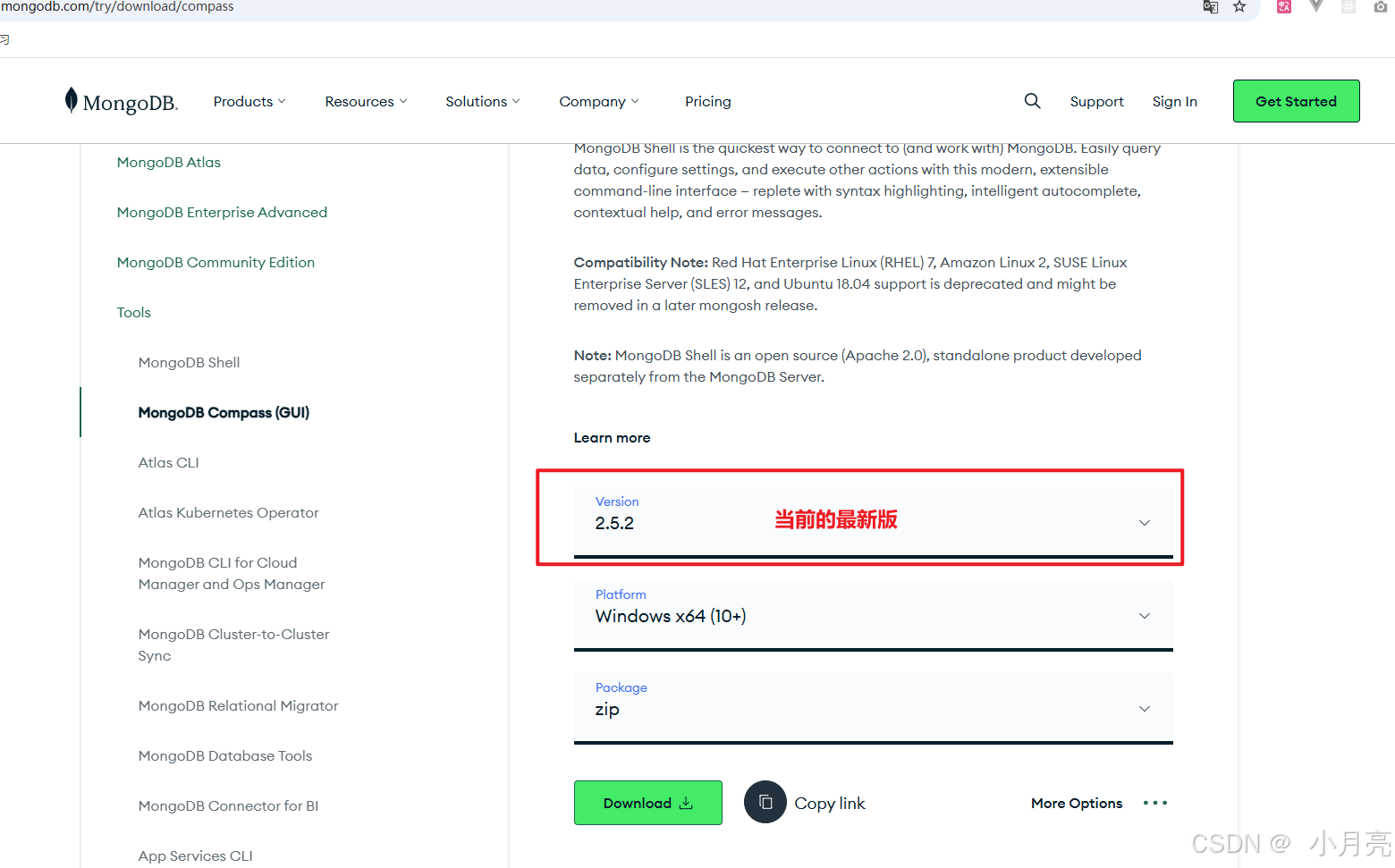Open MongoDB Cluster-to-Cluster Sync item
This screenshot has width=1395, height=868.
tap(234, 645)
